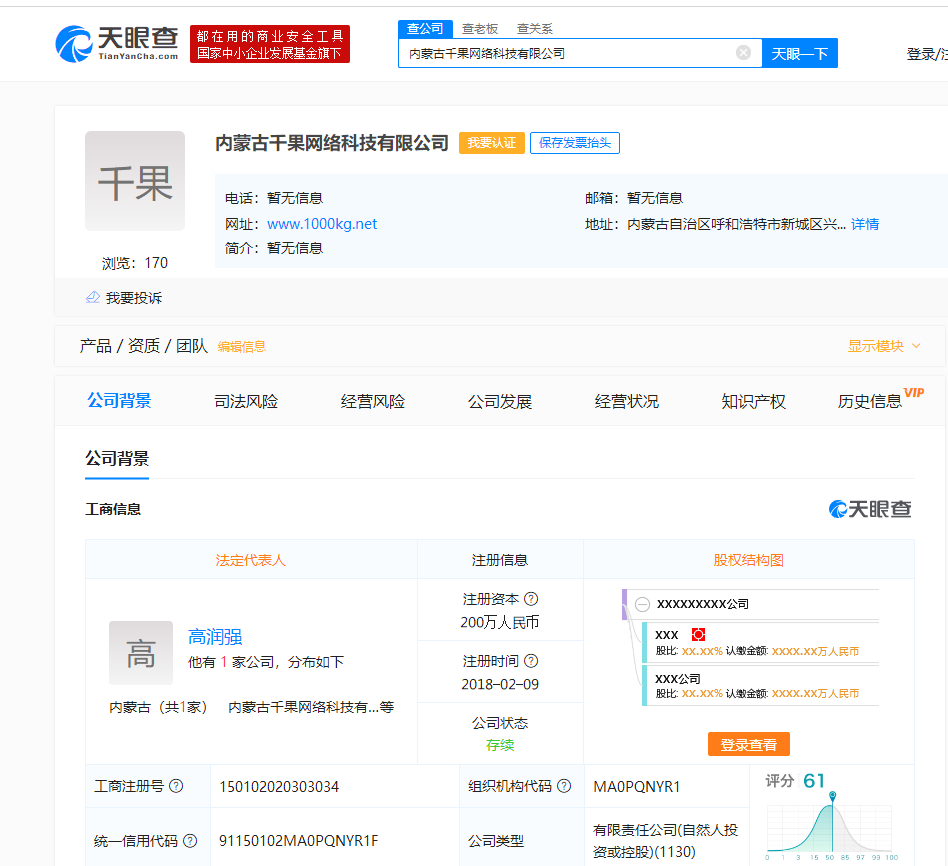Image resolution: width=948 pixels, height=866 pixels.
Task: Open the 经营风险 navigation tab
Action: pyautogui.click(x=372, y=401)
